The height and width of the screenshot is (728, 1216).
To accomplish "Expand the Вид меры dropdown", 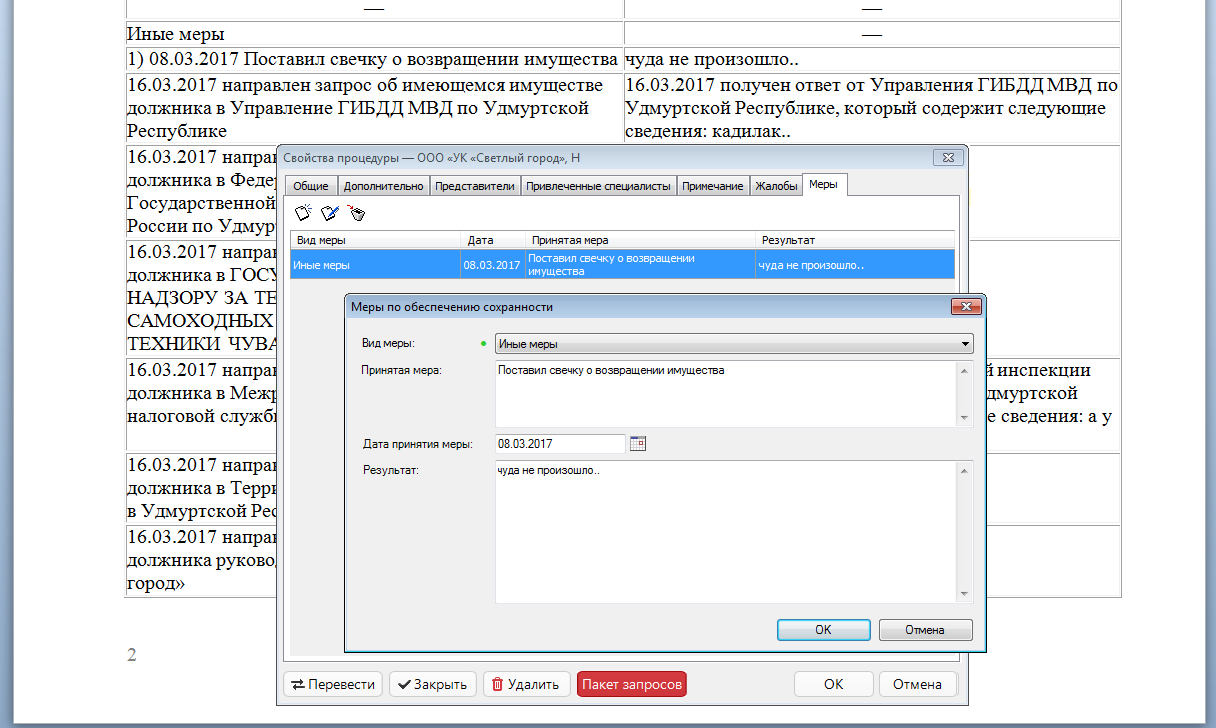I will click(965, 344).
